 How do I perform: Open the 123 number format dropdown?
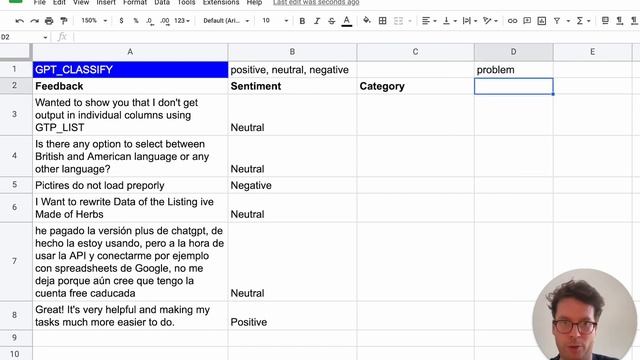(x=182, y=21)
